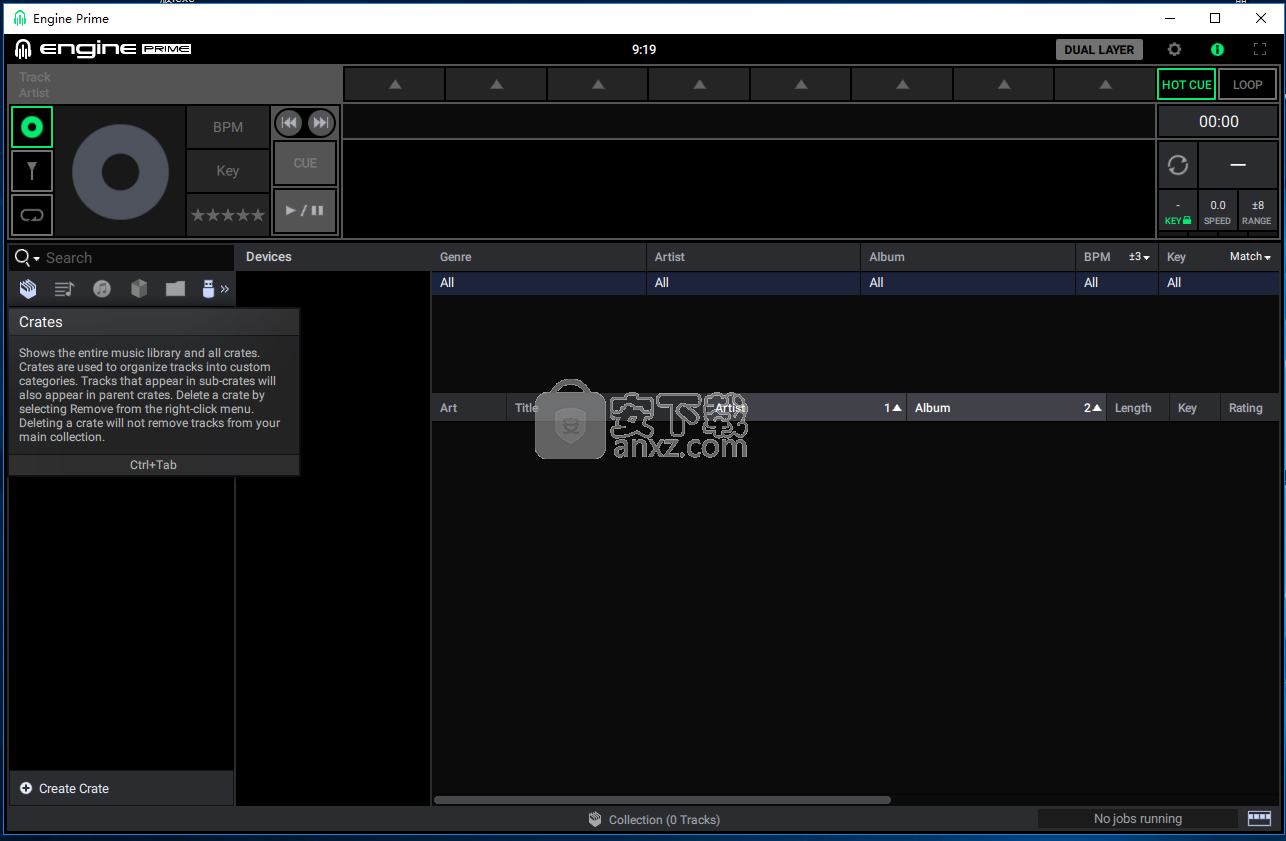This screenshot has height=841, width=1286.
Task: Open the Key Match dropdown
Action: click(1250, 257)
